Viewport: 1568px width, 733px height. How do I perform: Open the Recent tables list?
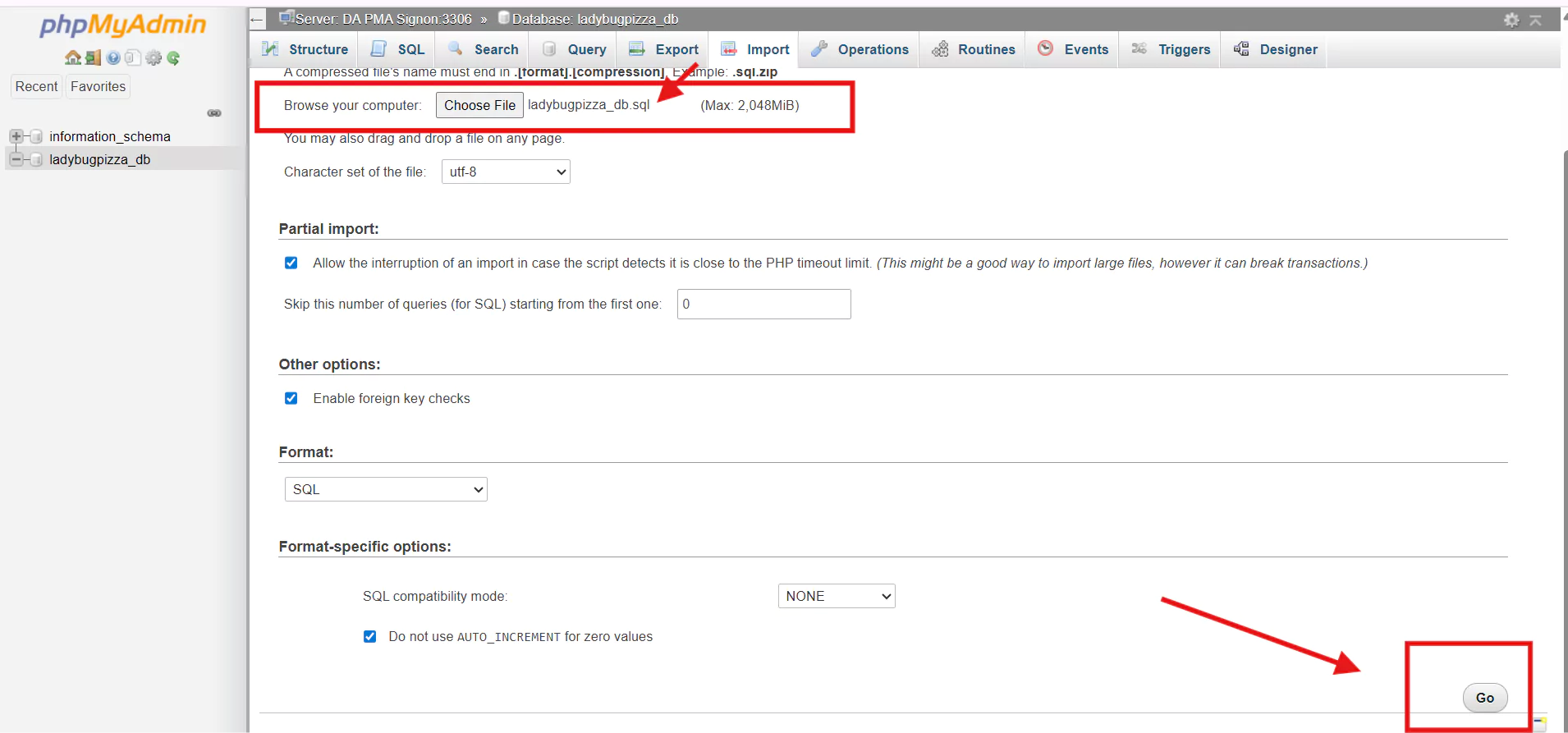tap(36, 86)
